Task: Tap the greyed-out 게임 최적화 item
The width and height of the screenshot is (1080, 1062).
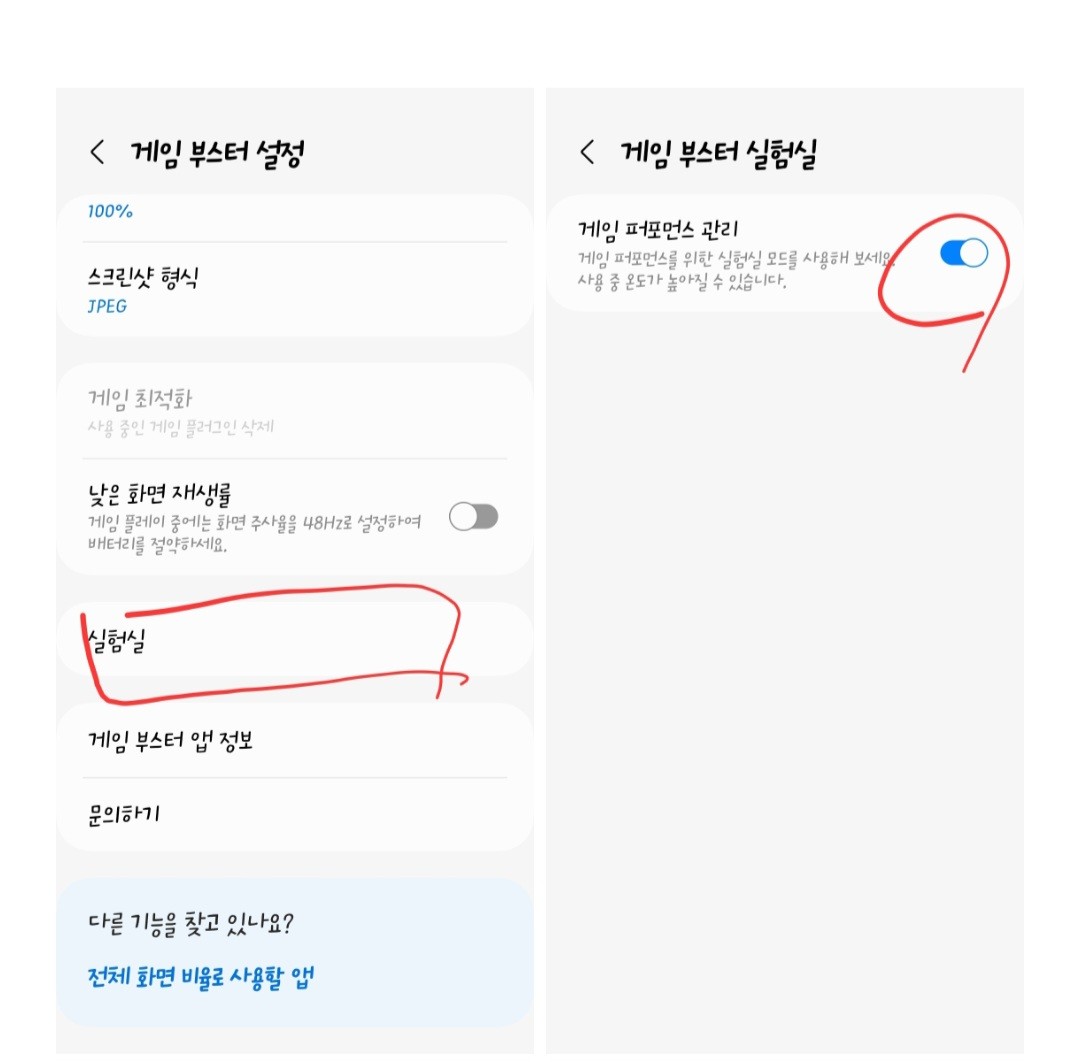Action: pyautogui.click(x=295, y=410)
